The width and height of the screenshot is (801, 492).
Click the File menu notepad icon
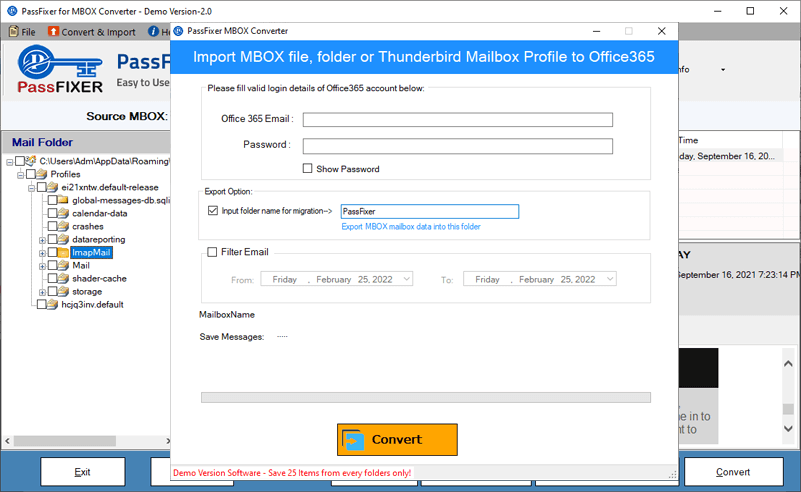(x=14, y=32)
